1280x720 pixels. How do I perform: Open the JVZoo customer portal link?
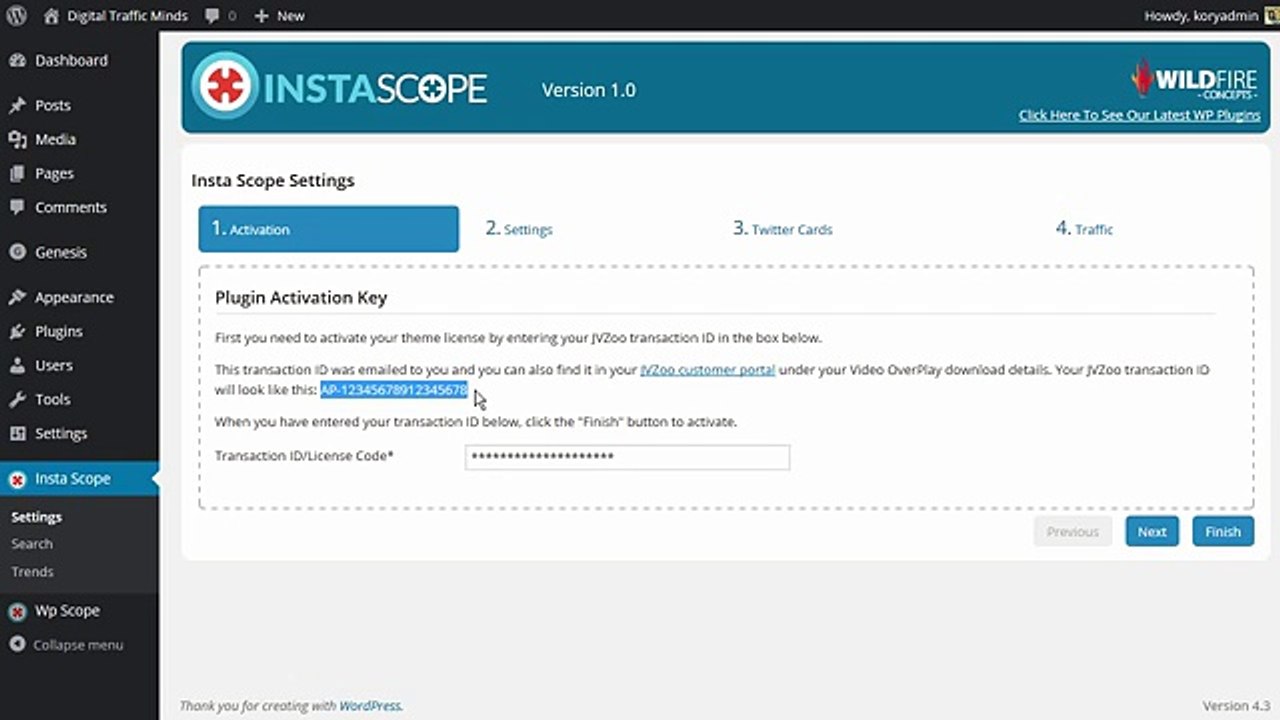(x=707, y=369)
